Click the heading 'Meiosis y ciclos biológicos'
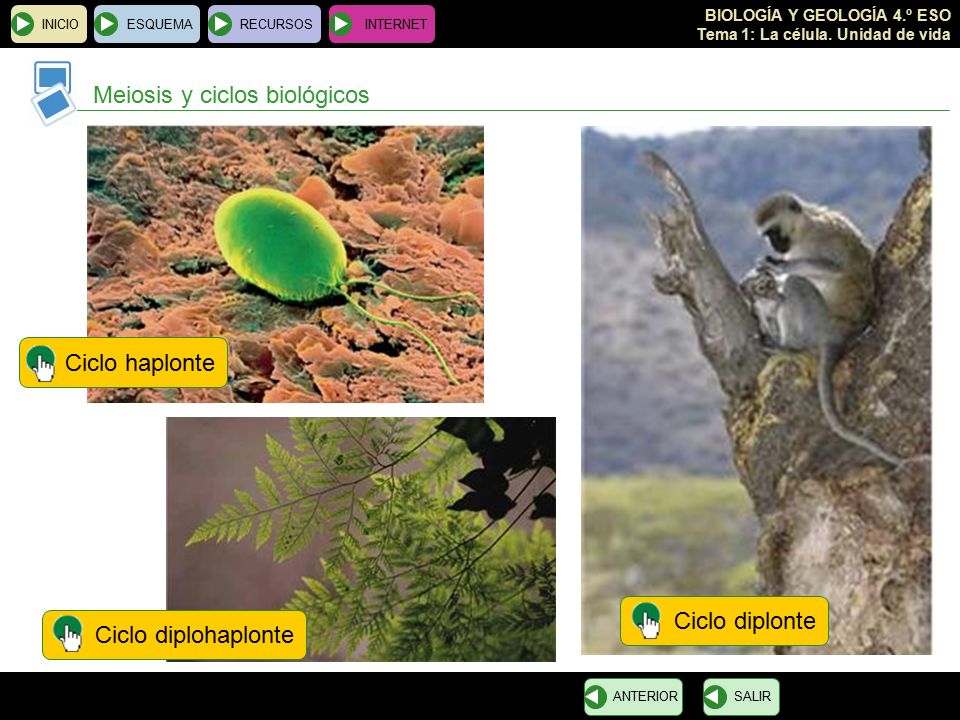This screenshot has width=960, height=720. [x=231, y=96]
